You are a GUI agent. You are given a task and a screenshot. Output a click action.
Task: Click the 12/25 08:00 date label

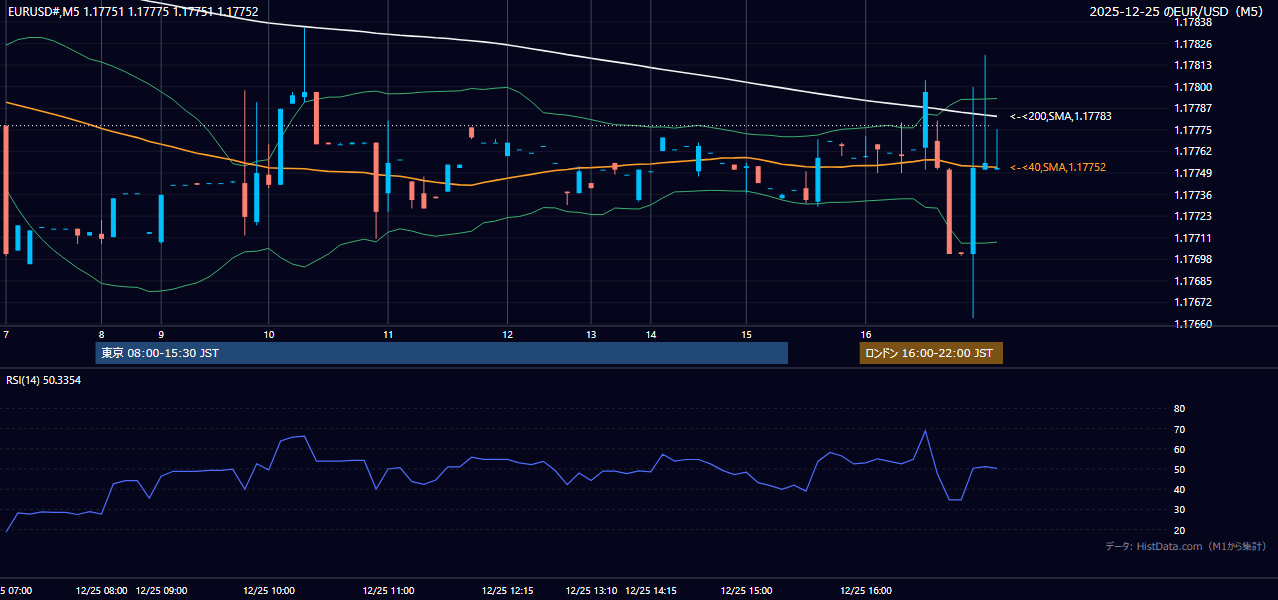pos(101,591)
